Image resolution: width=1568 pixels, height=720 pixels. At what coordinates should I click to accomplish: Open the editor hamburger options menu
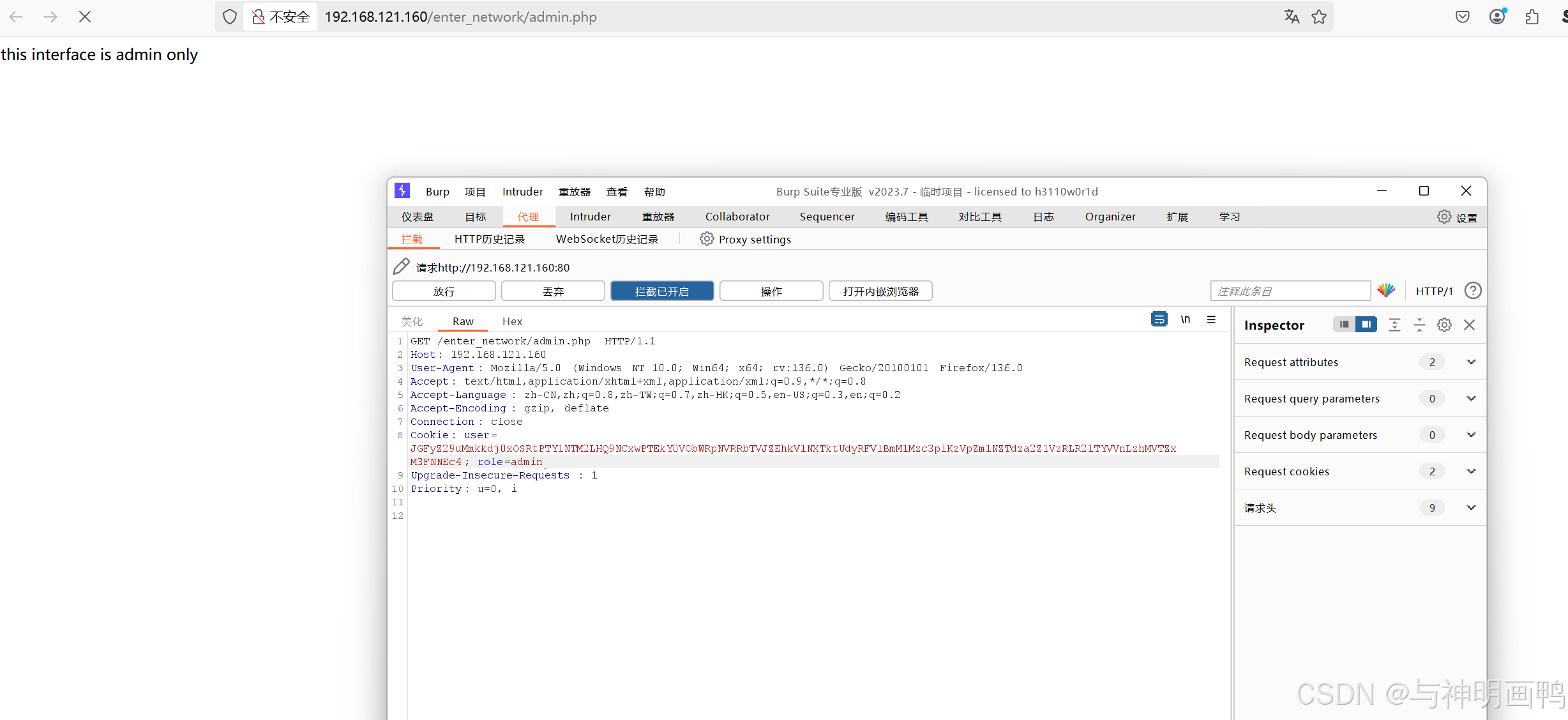pos(1211,319)
